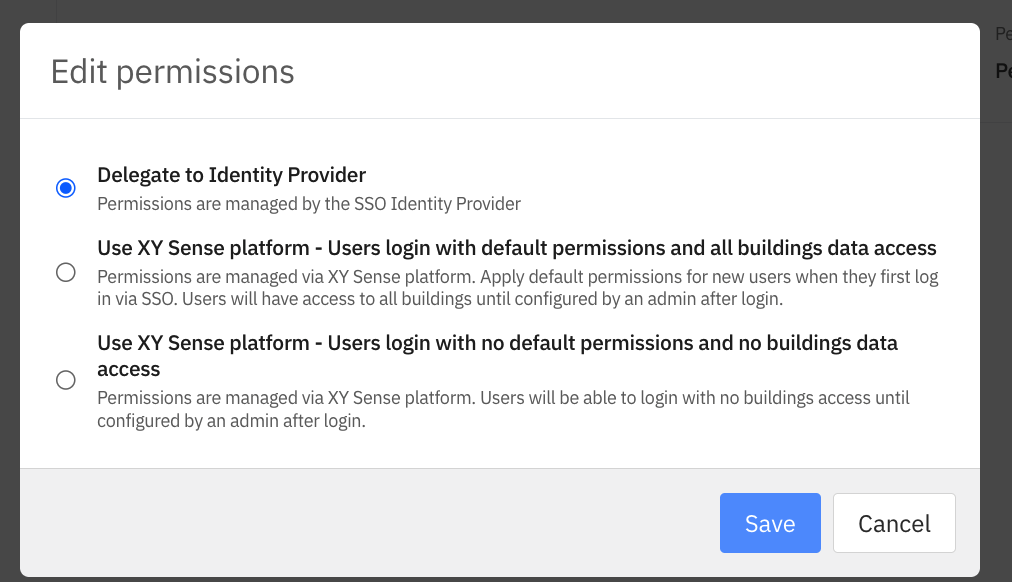This screenshot has width=1012, height=582.
Task: Click the 'Users login with default permissions' heading
Action: (x=517, y=248)
